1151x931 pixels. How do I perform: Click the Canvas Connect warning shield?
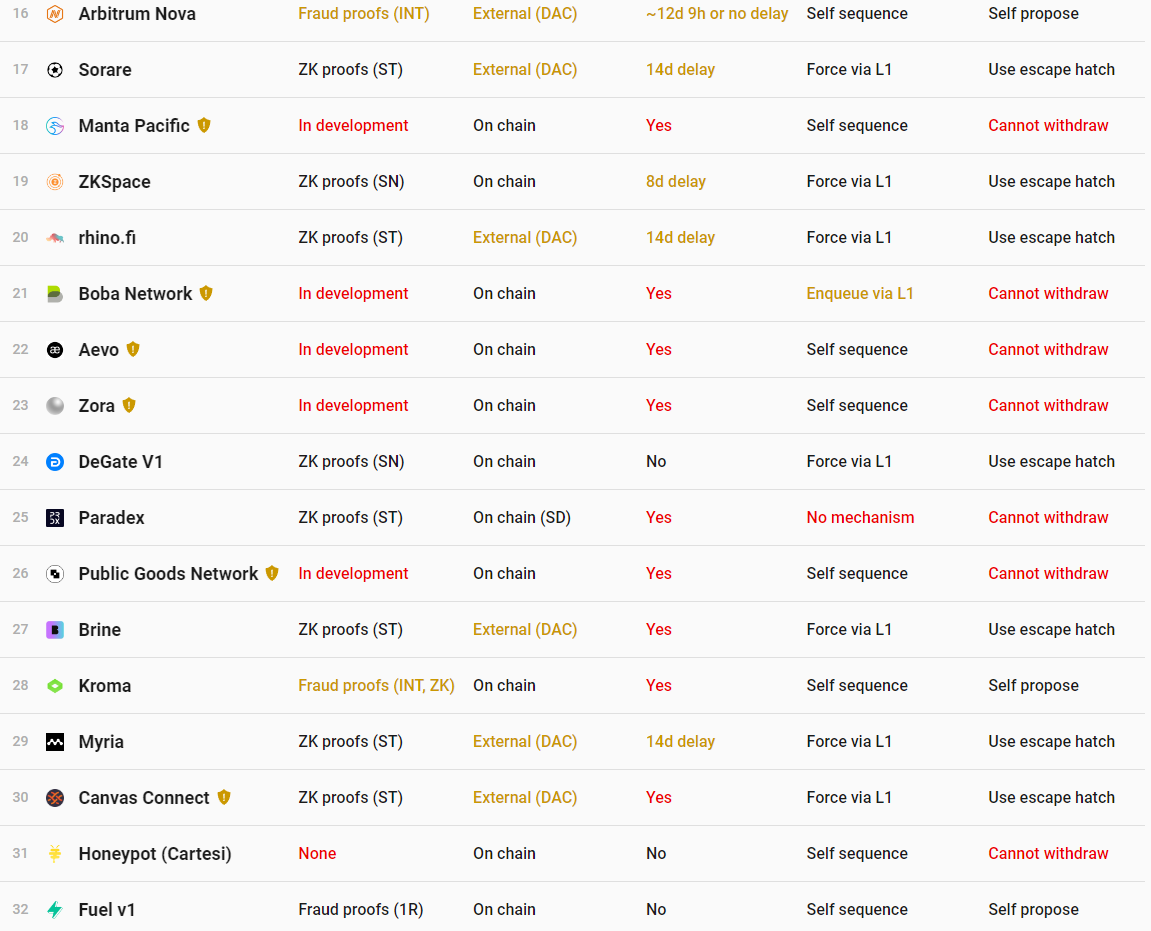click(224, 797)
